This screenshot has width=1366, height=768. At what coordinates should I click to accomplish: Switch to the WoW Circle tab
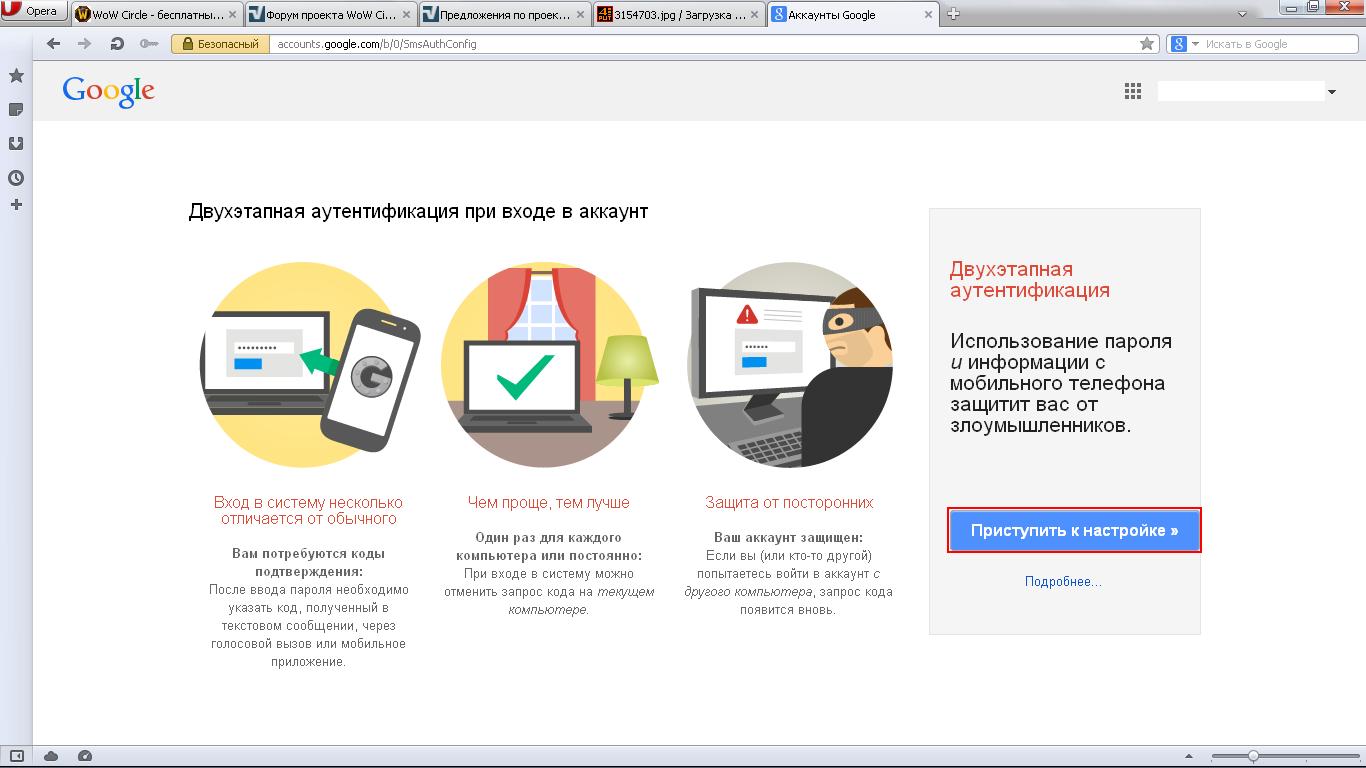click(x=157, y=14)
